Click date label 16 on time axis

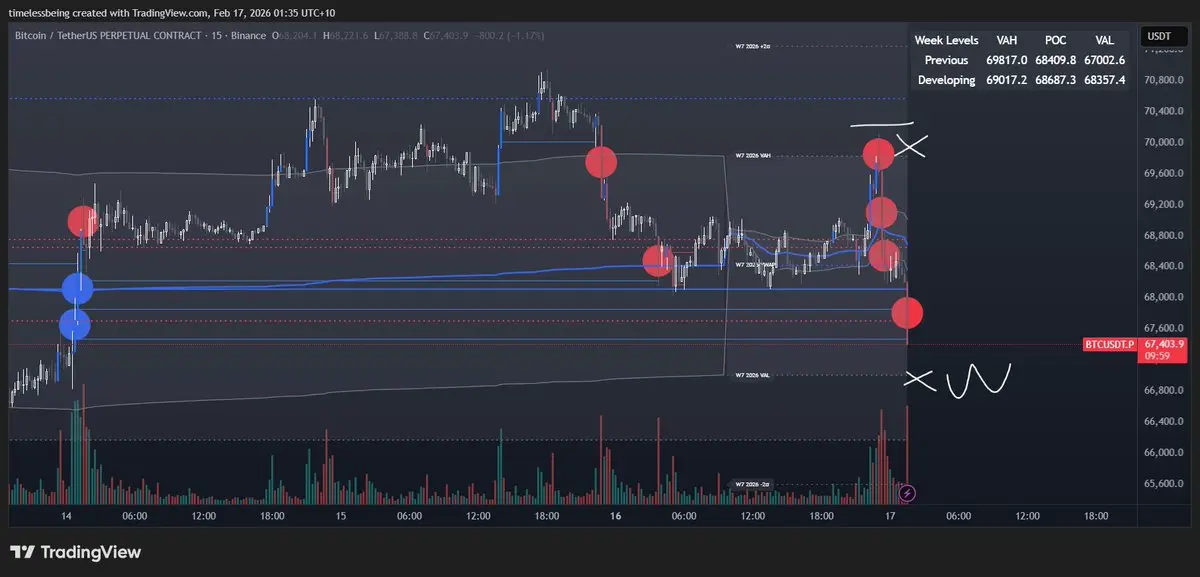pos(615,516)
